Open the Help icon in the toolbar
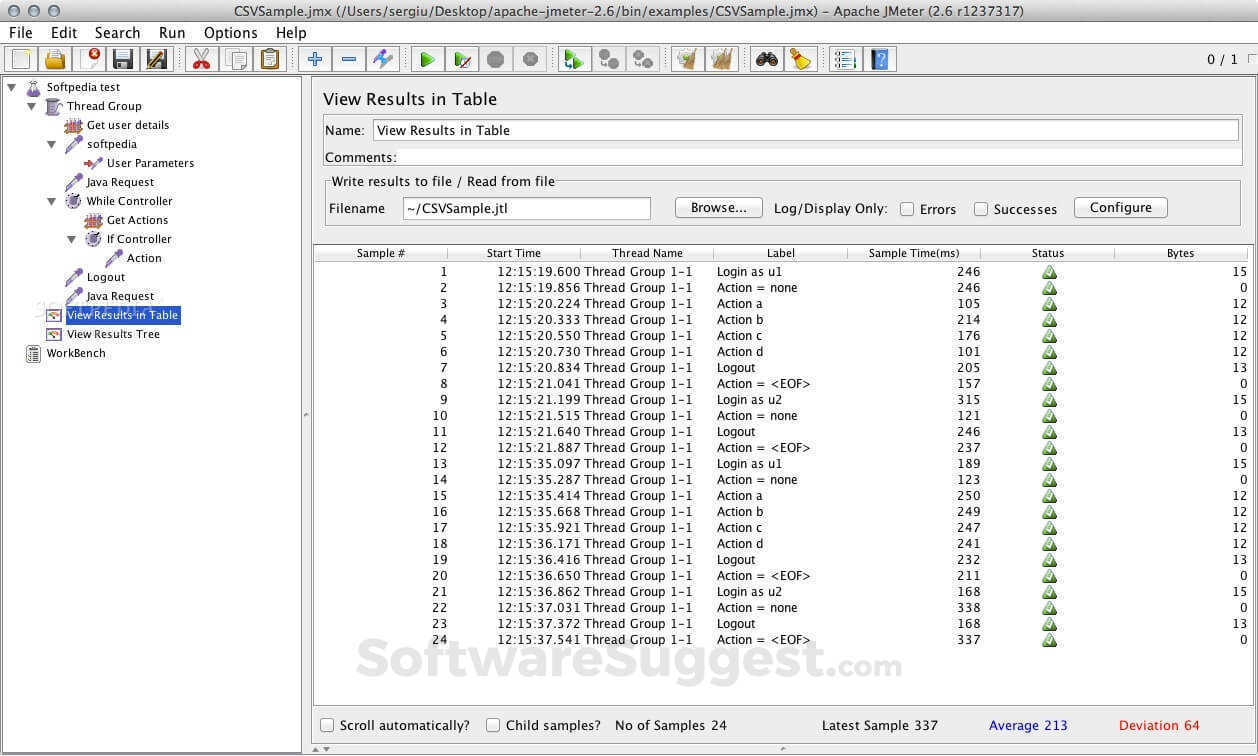1258x756 pixels. click(x=879, y=59)
